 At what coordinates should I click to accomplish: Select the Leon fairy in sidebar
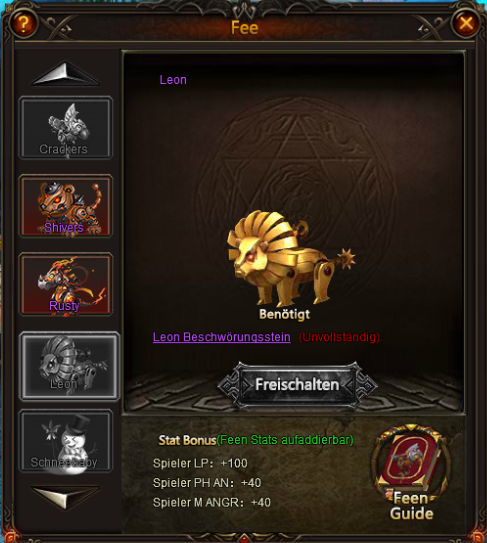click(x=69, y=366)
